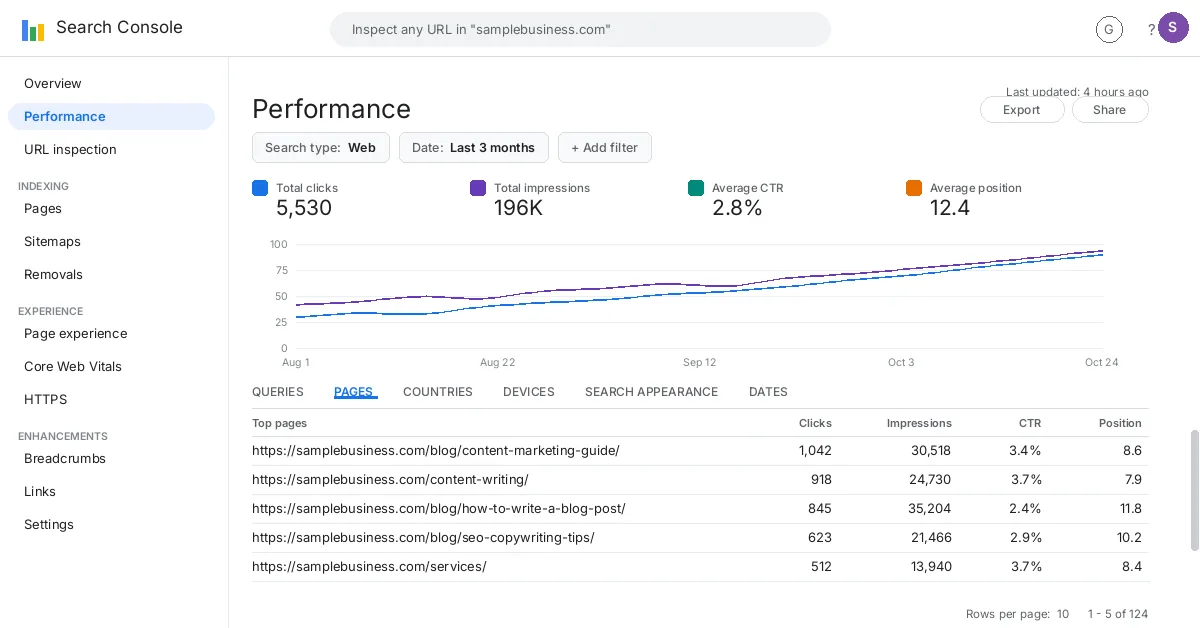Sort by the Clicks column header

[815, 423]
